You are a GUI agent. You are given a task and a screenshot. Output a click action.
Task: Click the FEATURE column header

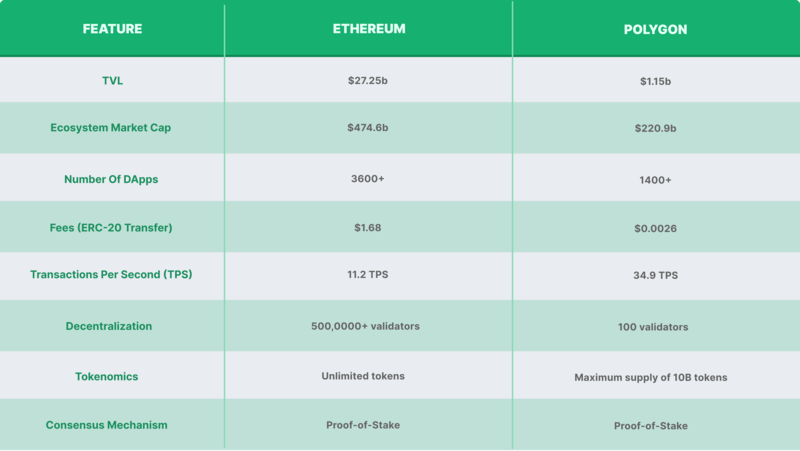pyautogui.click(x=112, y=29)
